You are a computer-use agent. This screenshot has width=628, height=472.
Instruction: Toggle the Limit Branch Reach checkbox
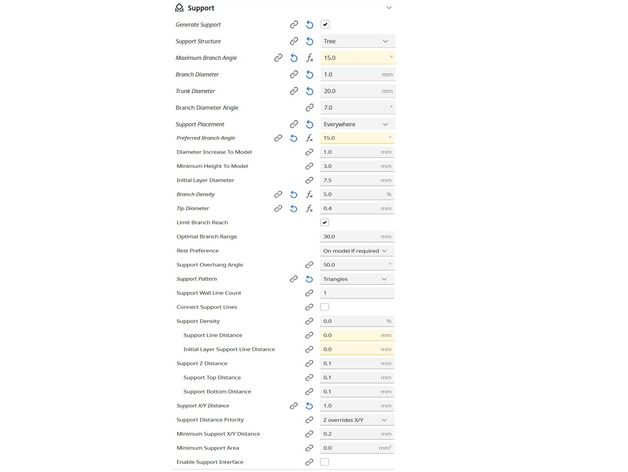(325, 222)
